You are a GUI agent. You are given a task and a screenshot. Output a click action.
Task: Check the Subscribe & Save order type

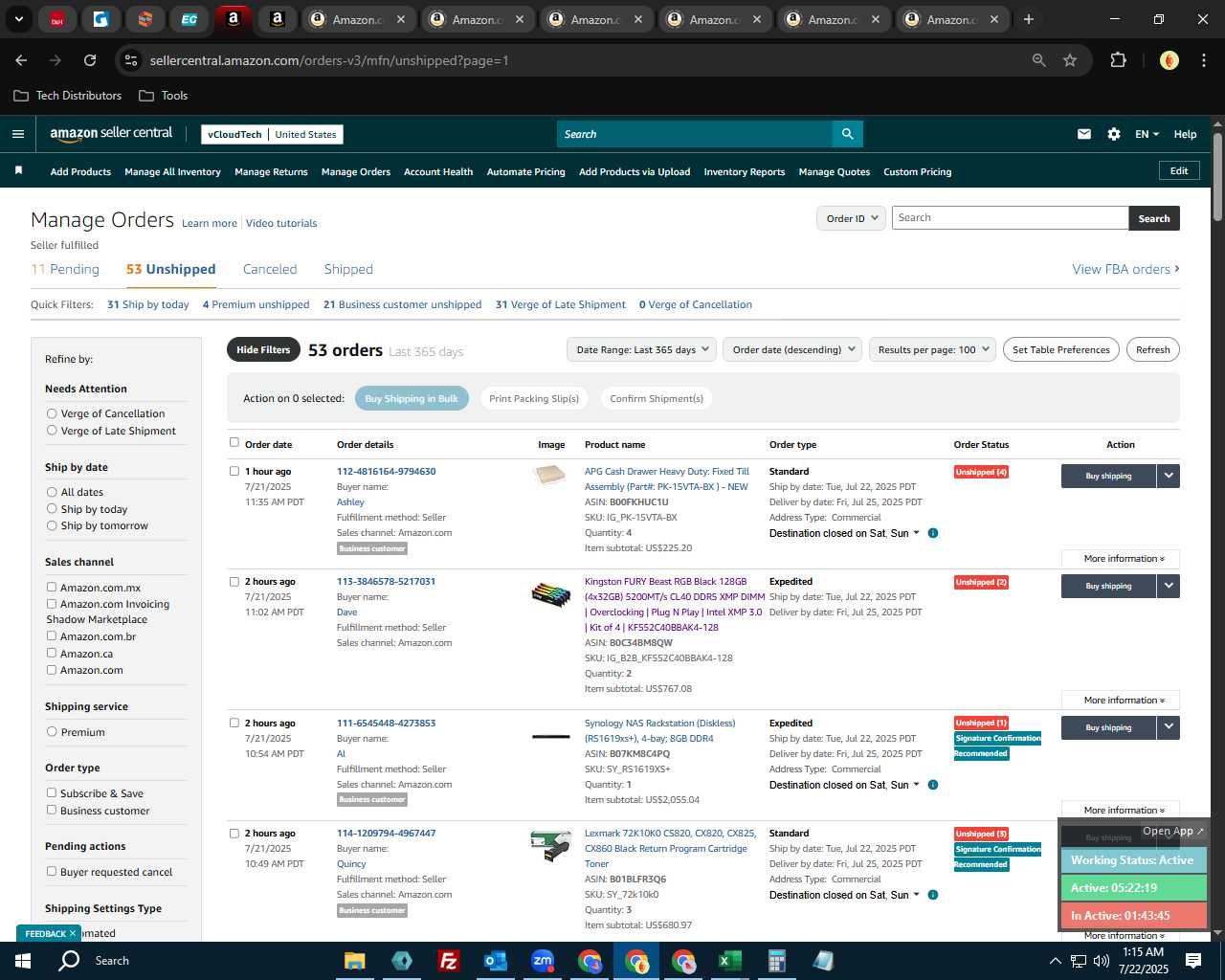point(52,793)
